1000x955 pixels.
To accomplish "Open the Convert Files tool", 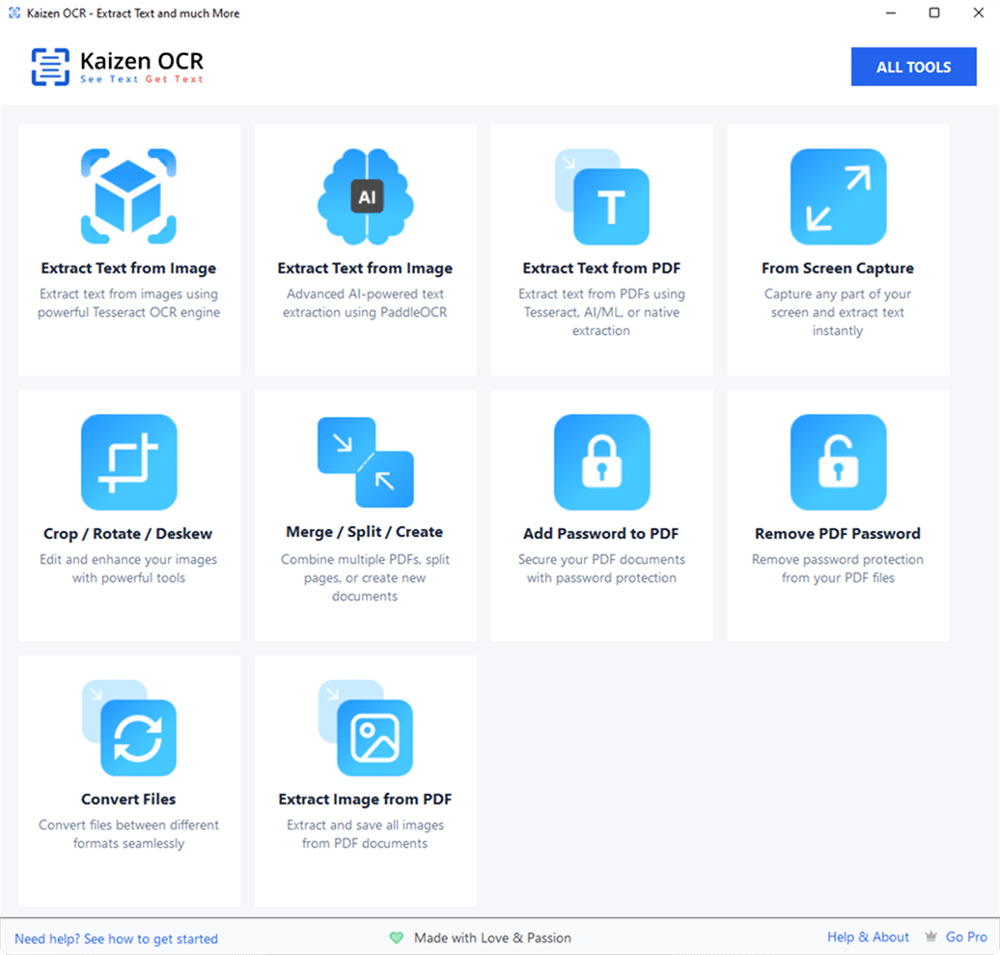I will tap(128, 780).
